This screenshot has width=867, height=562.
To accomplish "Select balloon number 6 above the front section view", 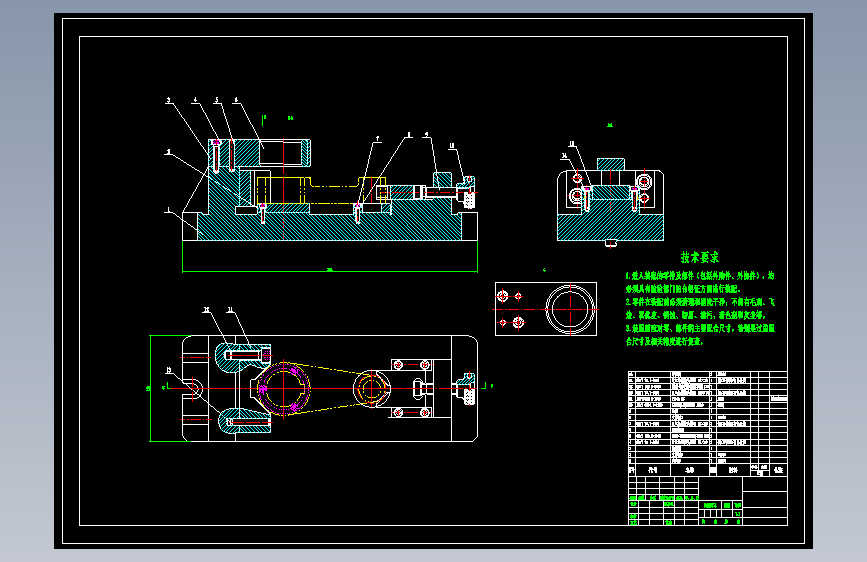I will coord(236,101).
